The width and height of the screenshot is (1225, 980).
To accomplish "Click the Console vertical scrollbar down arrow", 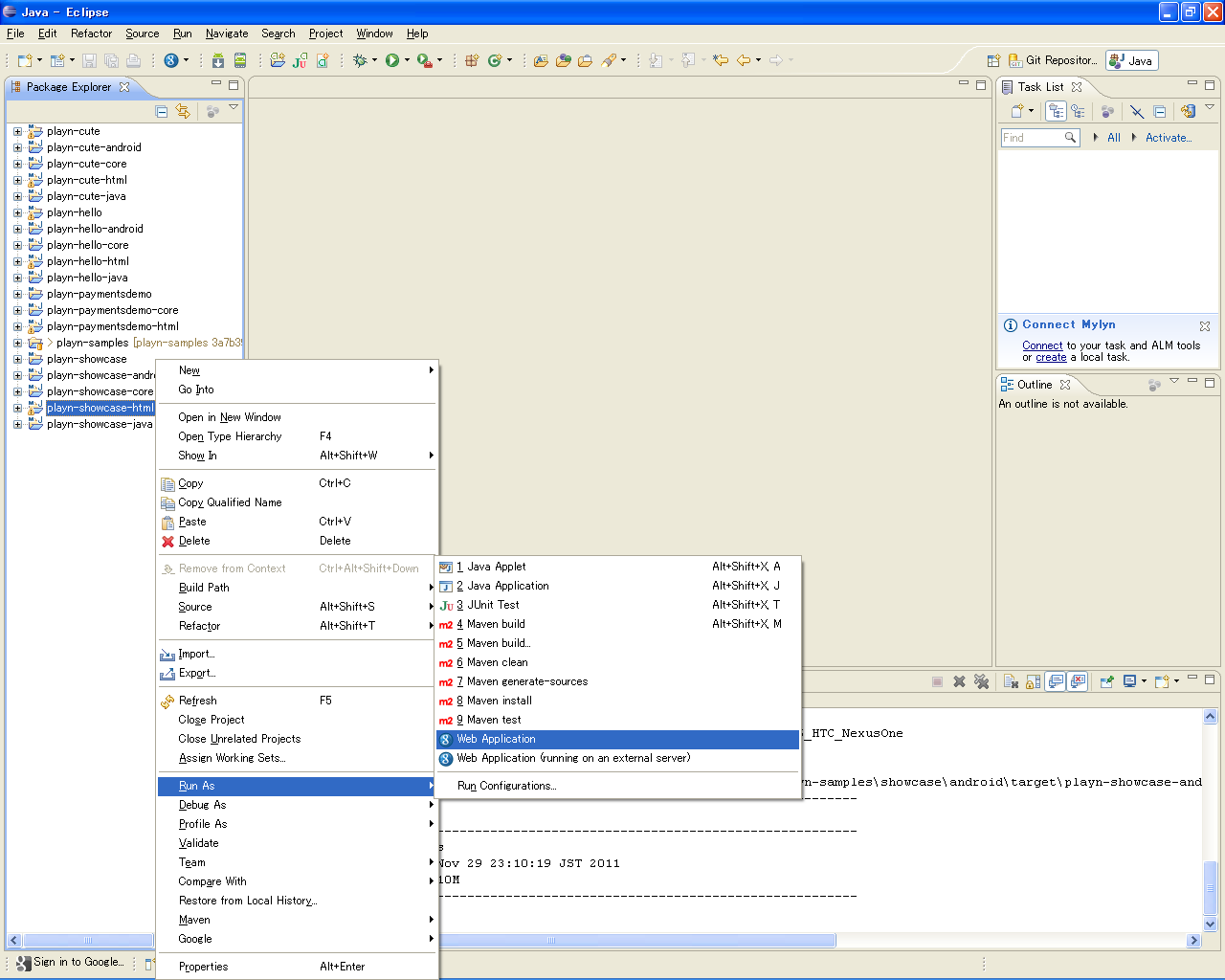I will tap(1210, 924).
